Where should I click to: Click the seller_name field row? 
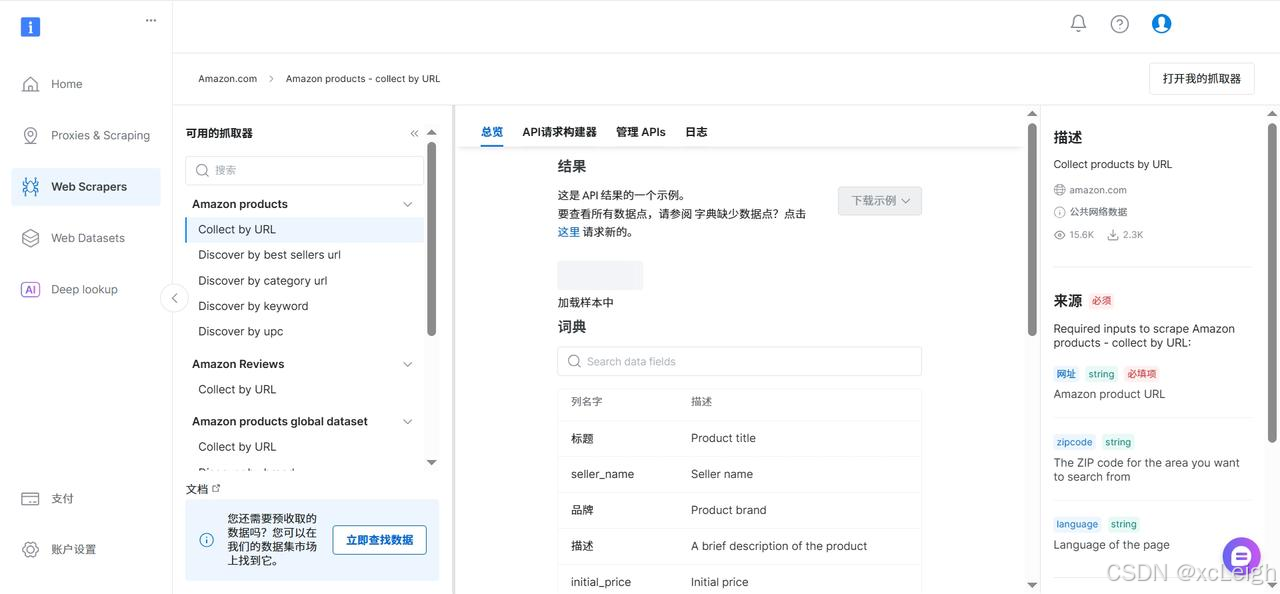point(740,474)
